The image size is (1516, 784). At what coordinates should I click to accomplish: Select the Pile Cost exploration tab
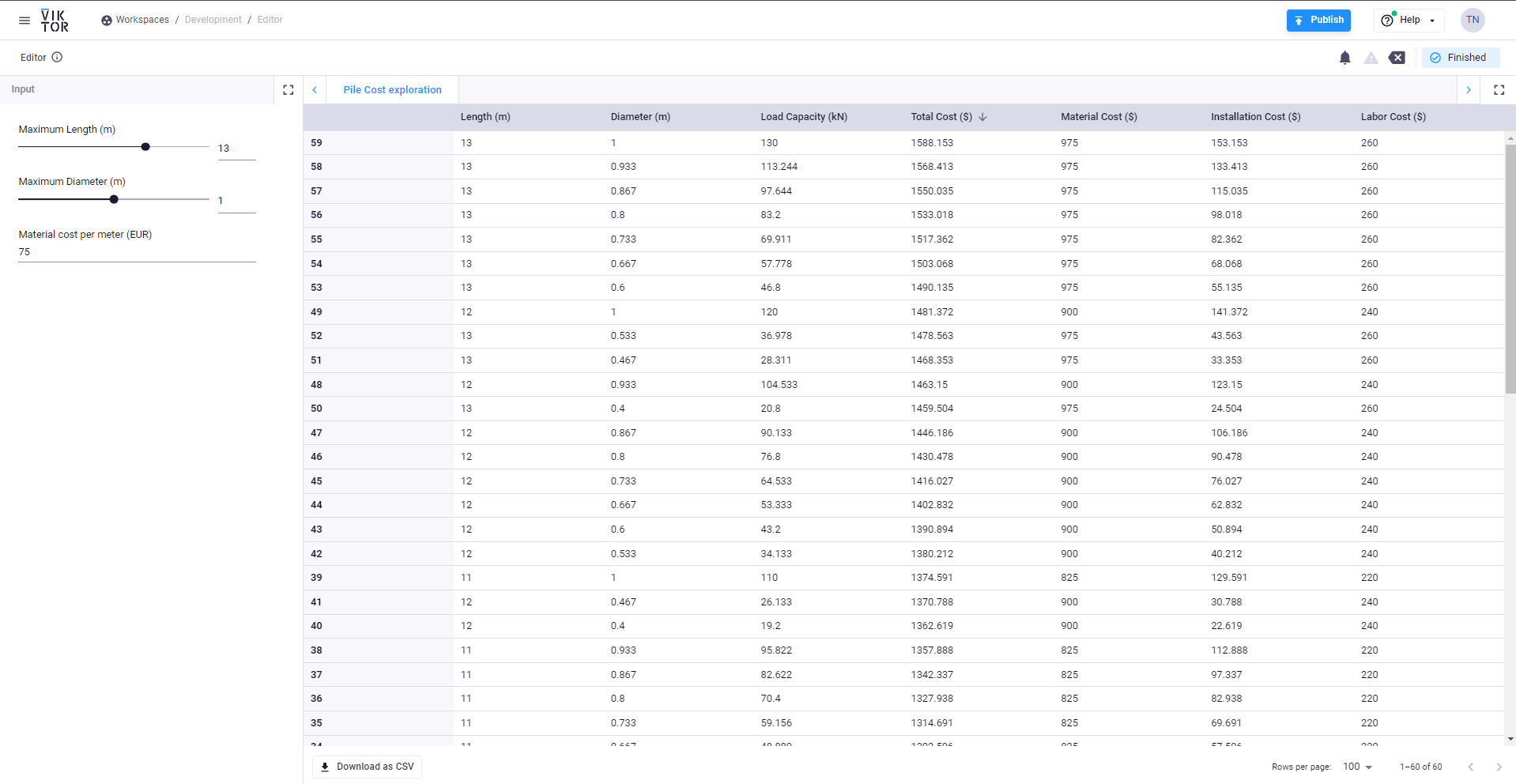(x=392, y=90)
